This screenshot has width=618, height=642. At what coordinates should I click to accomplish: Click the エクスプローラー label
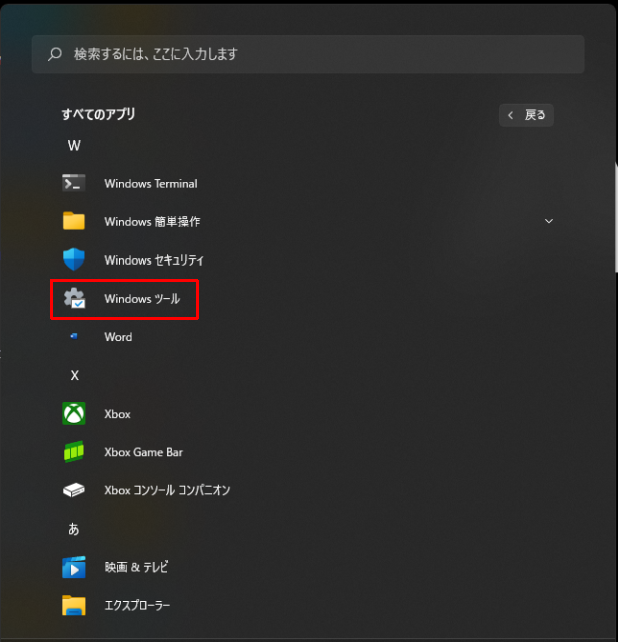[x=137, y=605]
